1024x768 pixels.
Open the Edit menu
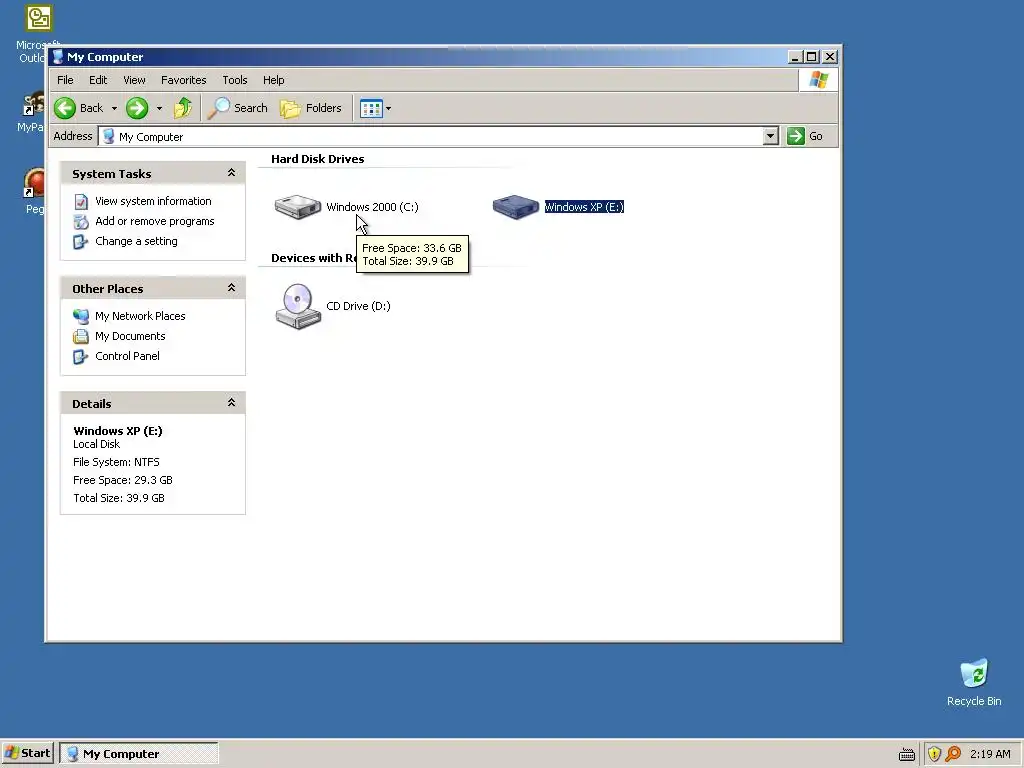pyautogui.click(x=98, y=80)
